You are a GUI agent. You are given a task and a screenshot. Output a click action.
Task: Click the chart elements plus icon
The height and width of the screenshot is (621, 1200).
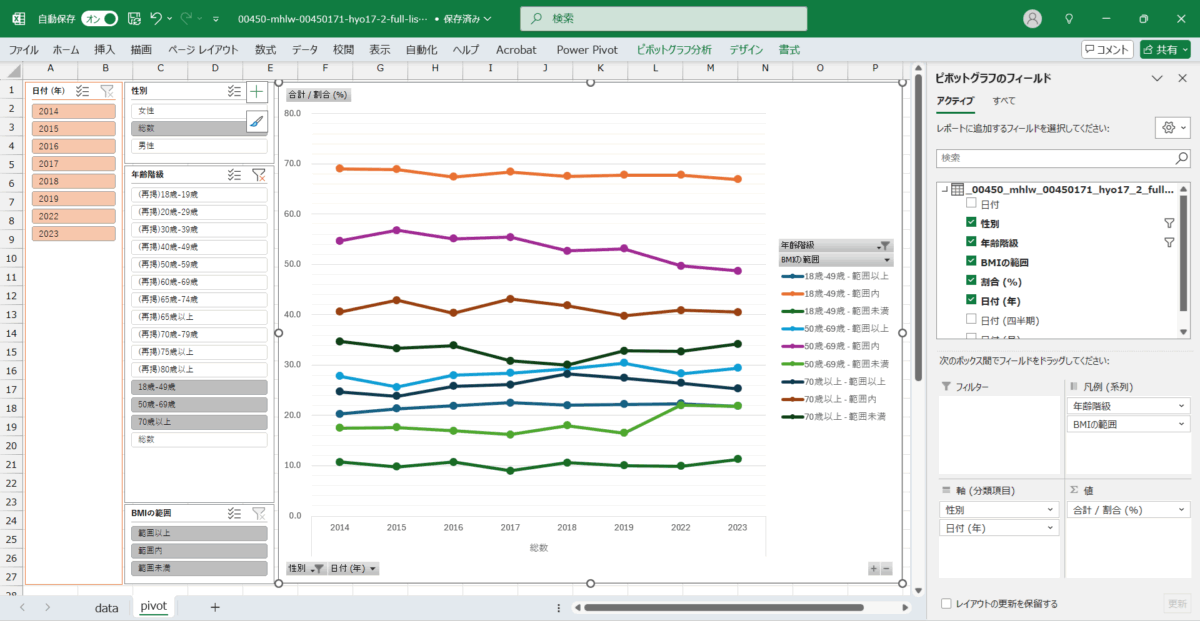coord(257,92)
